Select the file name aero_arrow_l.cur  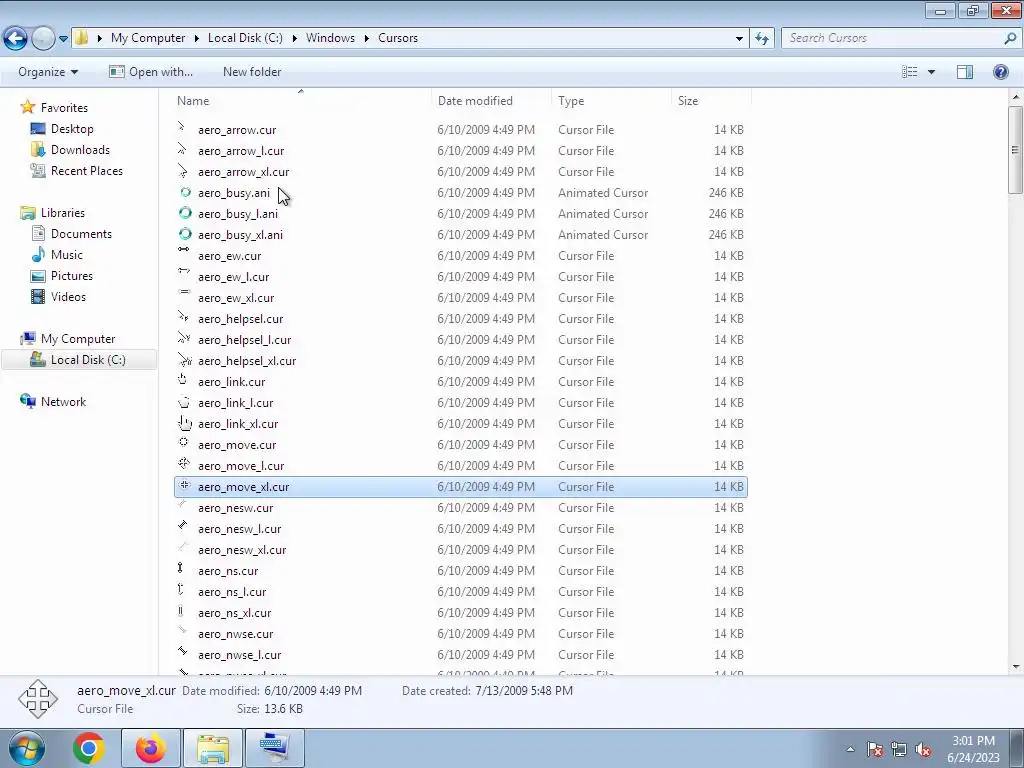(x=241, y=151)
